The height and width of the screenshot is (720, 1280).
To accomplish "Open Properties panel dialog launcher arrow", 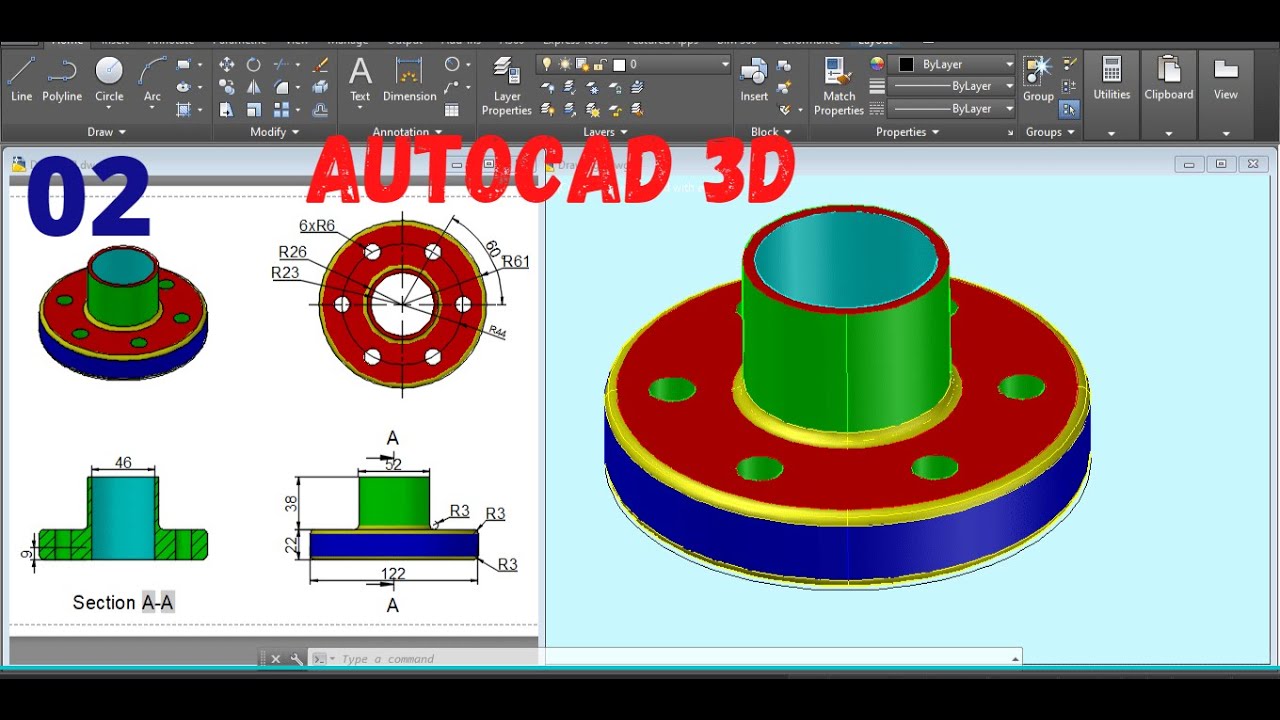I will pos(1009,132).
